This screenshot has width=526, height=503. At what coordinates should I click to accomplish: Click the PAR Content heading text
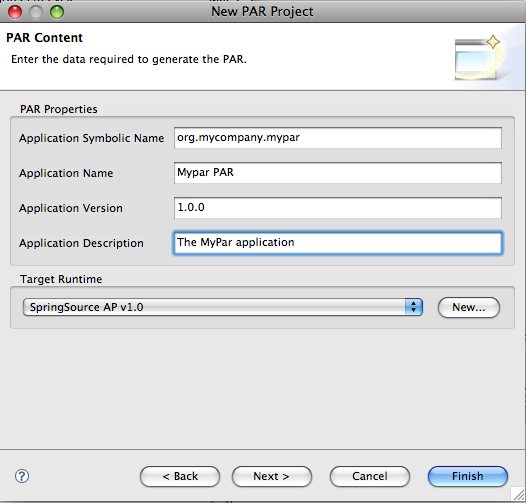[x=44, y=38]
